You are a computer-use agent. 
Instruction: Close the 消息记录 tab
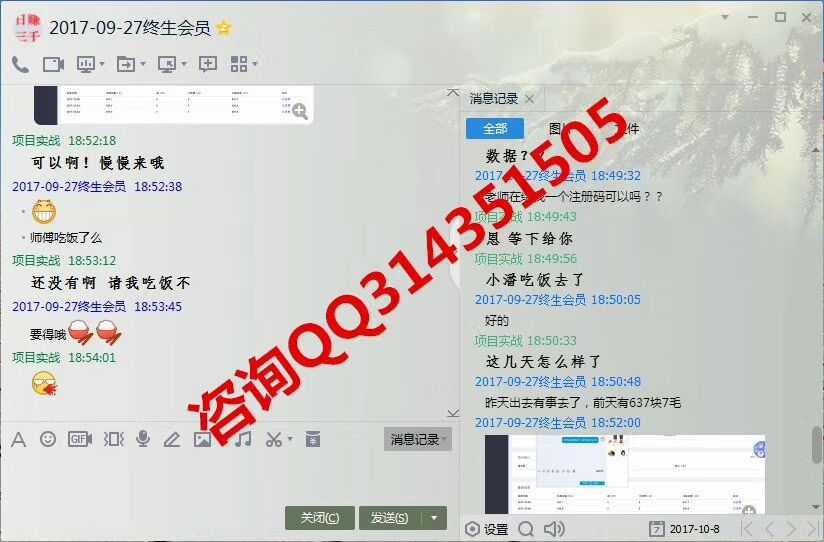click(x=530, y=98)
